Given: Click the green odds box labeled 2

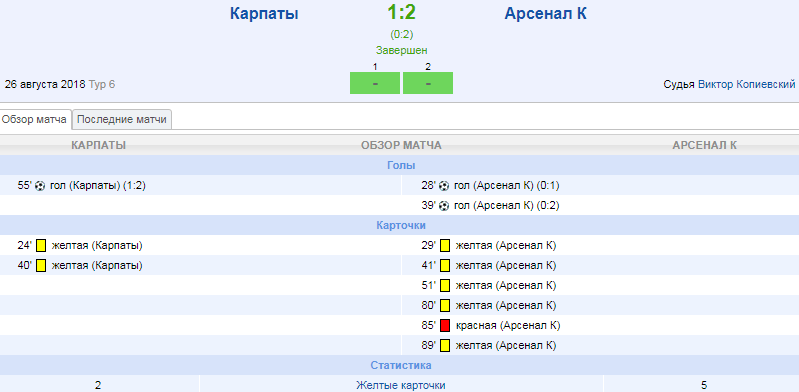Looking at the screenshot, I should coord(428,83).
